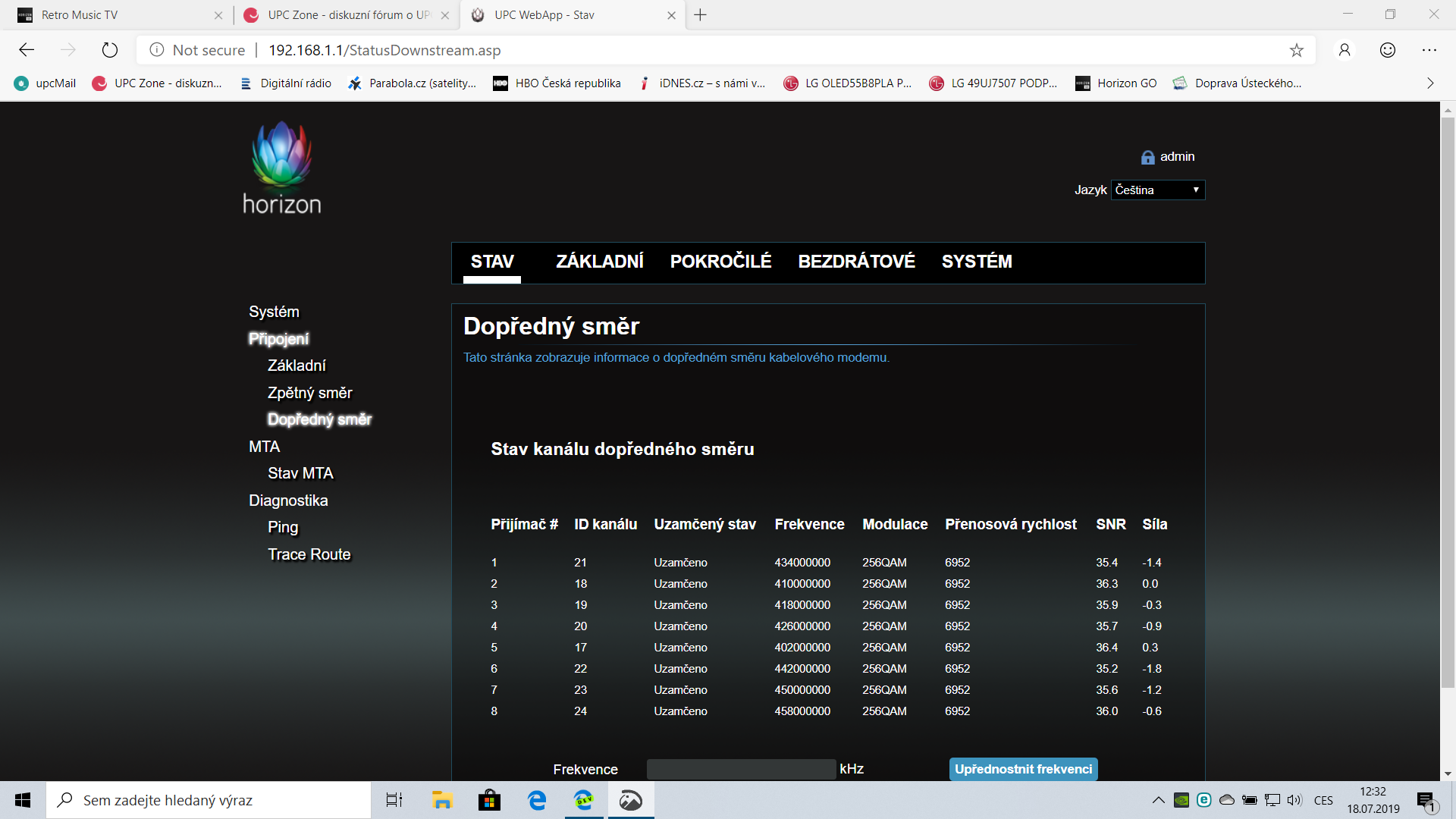Click the Frekvence kHz input field
The width and height of the screenshot is (1456, 819).
(741, 769)
